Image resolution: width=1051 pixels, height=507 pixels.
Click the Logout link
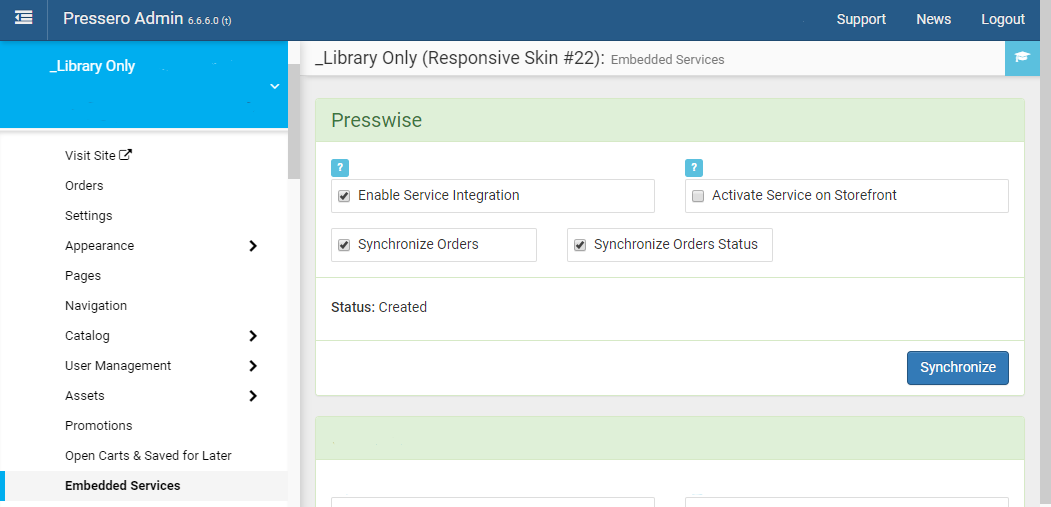[1003, 19]
